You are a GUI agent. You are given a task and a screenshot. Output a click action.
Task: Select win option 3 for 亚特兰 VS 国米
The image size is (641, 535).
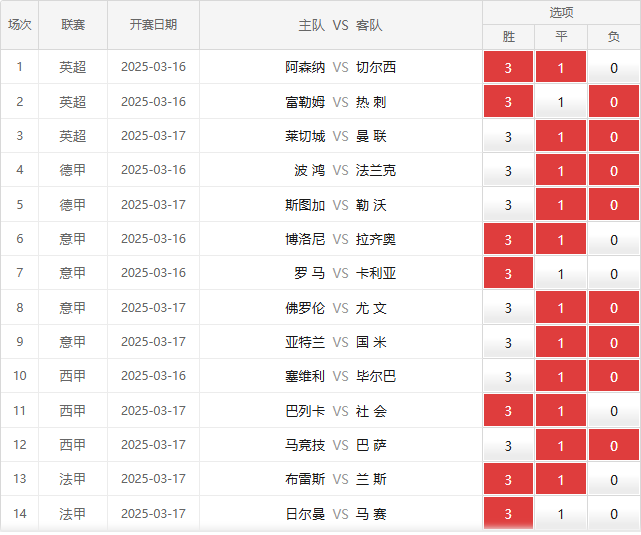pos(508,342)
